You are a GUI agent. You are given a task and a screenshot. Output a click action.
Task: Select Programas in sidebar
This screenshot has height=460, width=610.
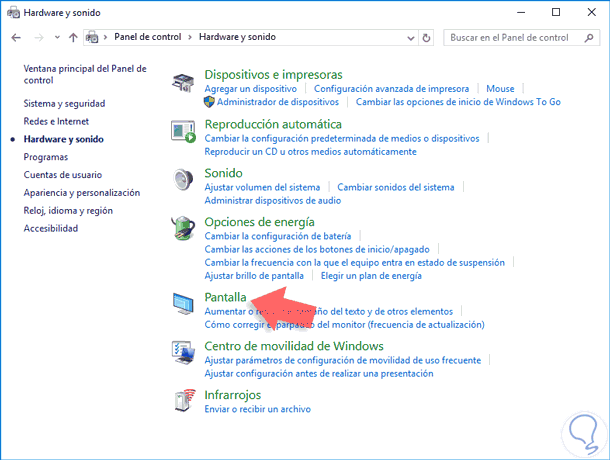[x=46, y=157]
